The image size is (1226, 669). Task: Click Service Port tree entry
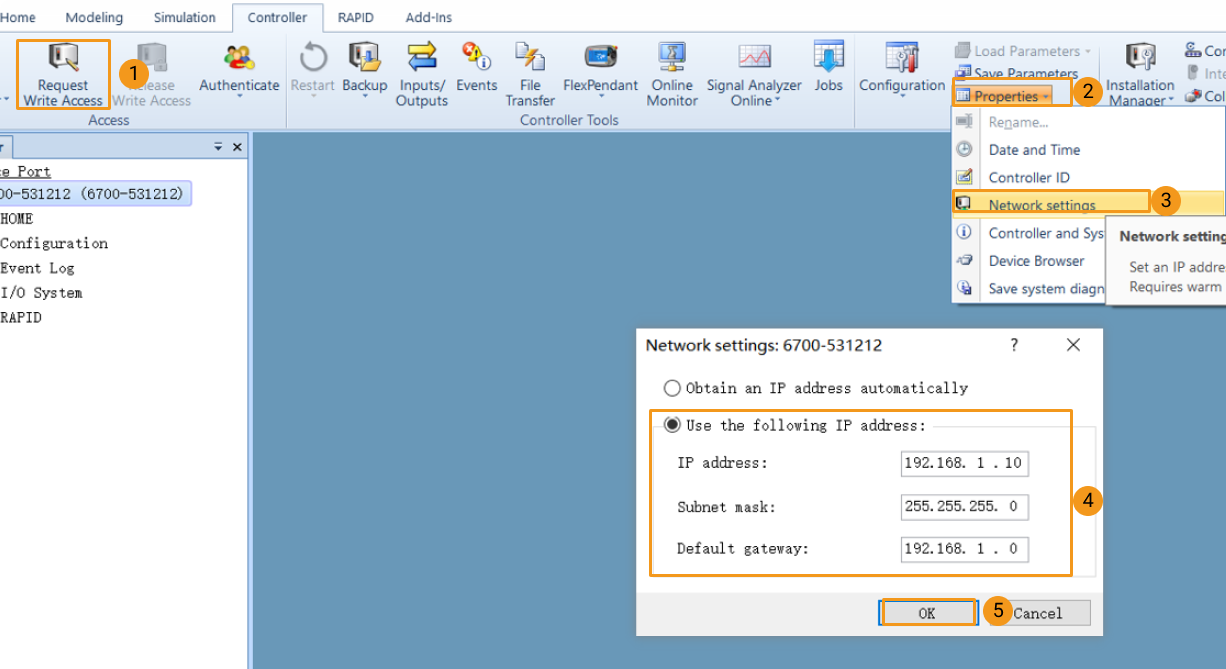tap(25, 171)
